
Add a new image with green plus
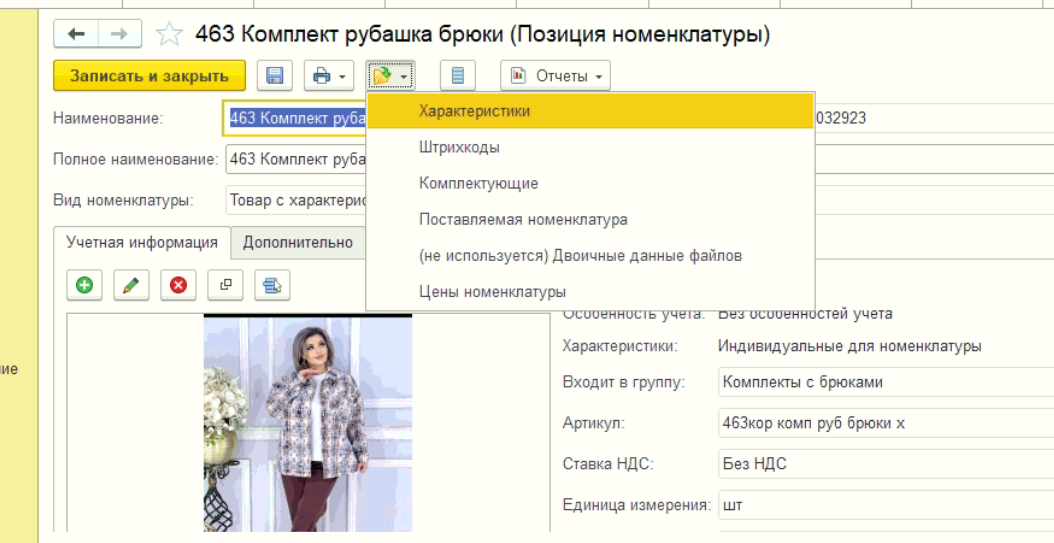click(84, 285)
